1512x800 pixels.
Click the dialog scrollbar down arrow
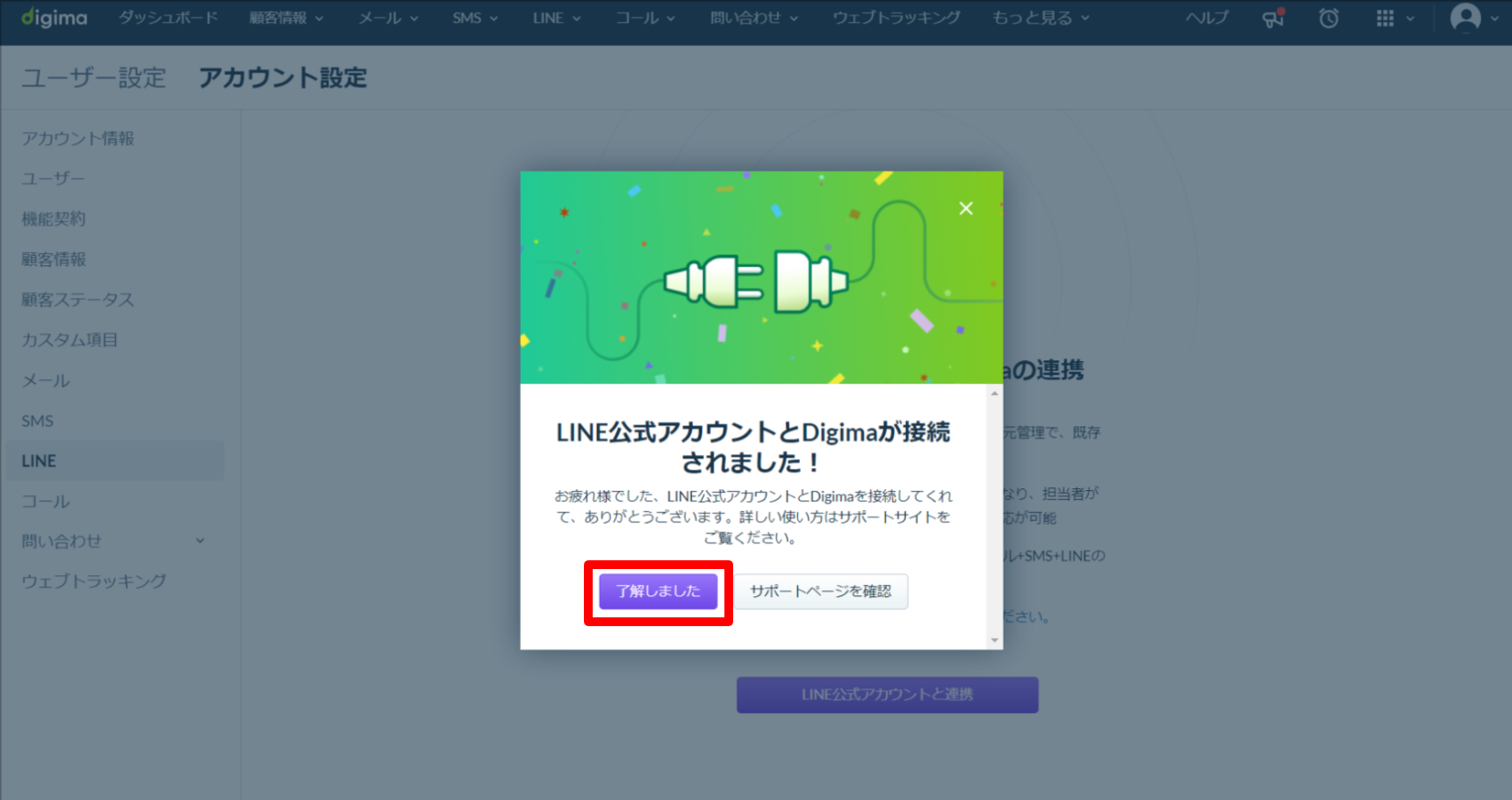pyautogui.click(x=995, y=640)
